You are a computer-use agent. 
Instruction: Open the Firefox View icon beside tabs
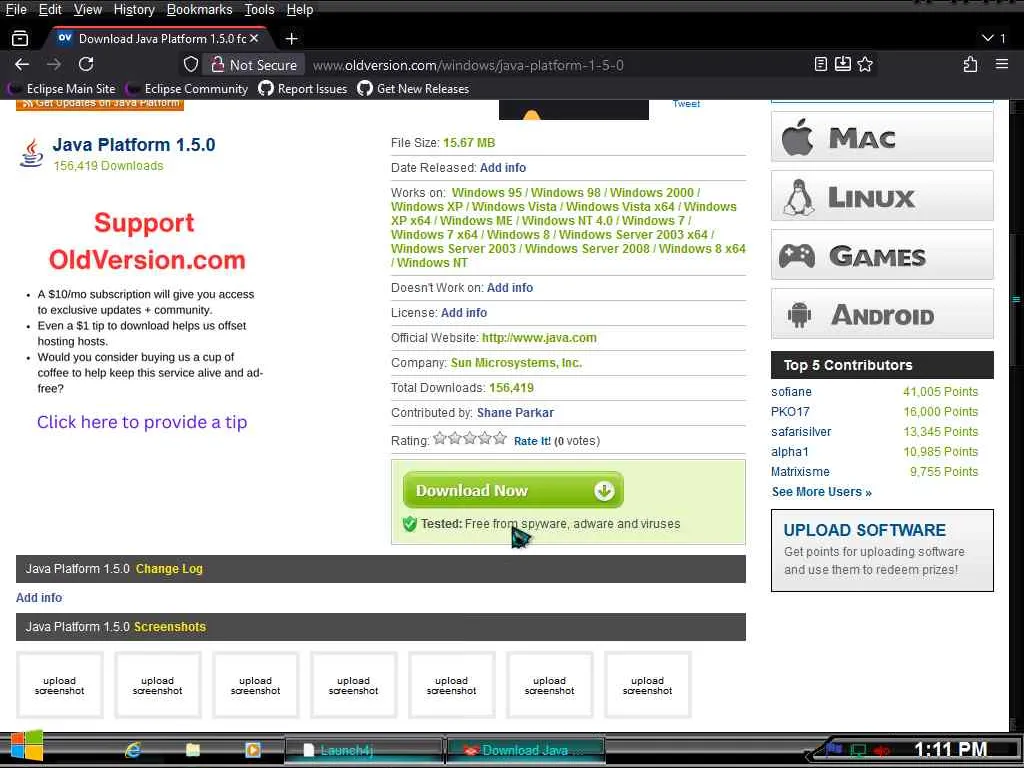(20, 39)
